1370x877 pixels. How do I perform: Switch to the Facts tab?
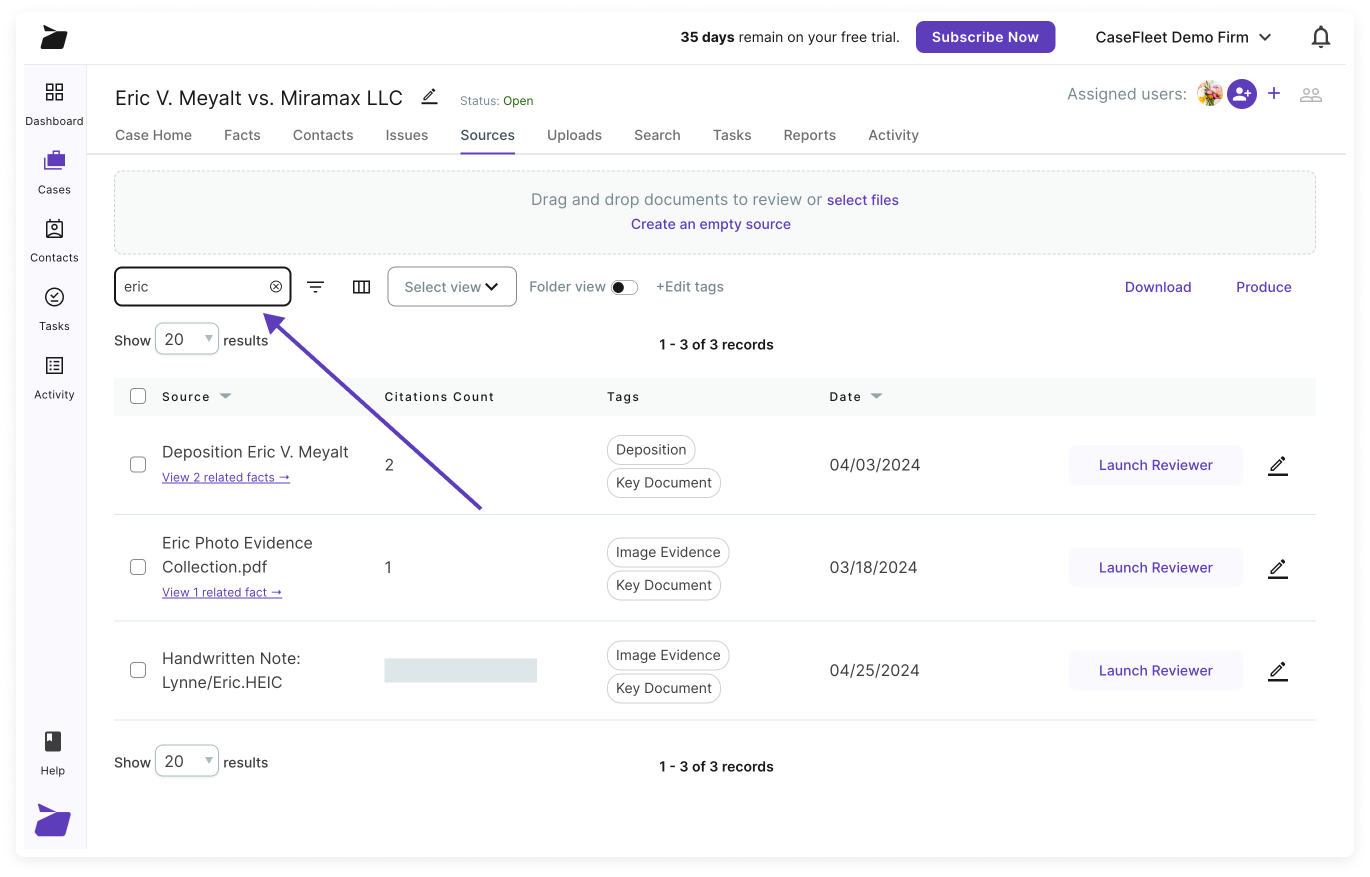(x=242, y=135)
